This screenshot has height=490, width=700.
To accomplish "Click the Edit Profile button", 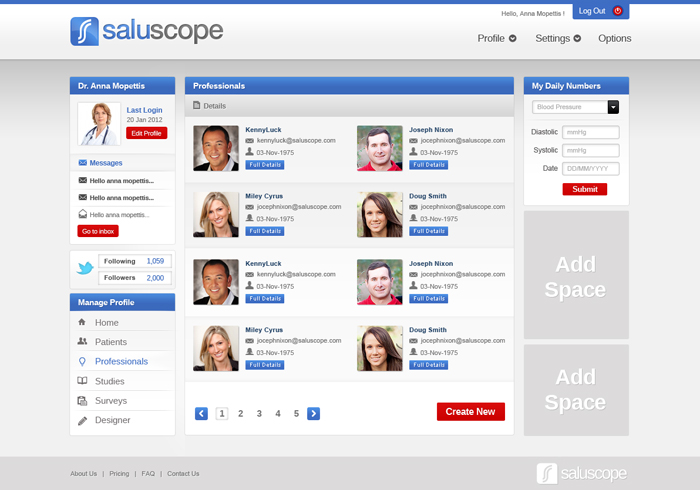I will coord(146,133).
